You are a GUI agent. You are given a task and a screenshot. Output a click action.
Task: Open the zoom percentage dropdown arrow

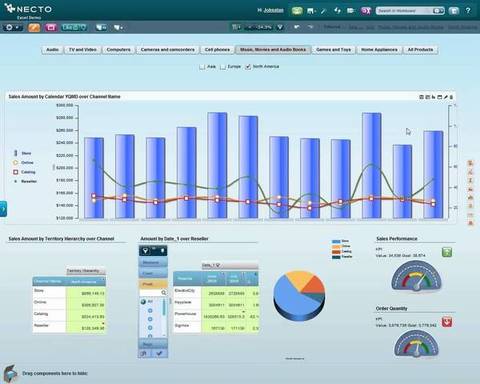click(280, 27)
